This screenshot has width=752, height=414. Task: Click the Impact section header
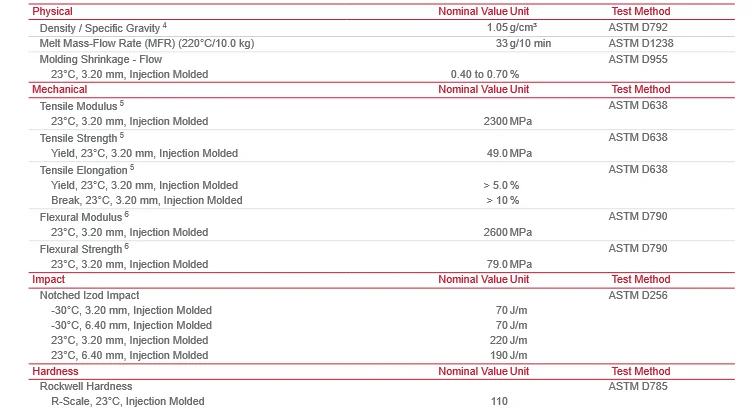[49, 279]
